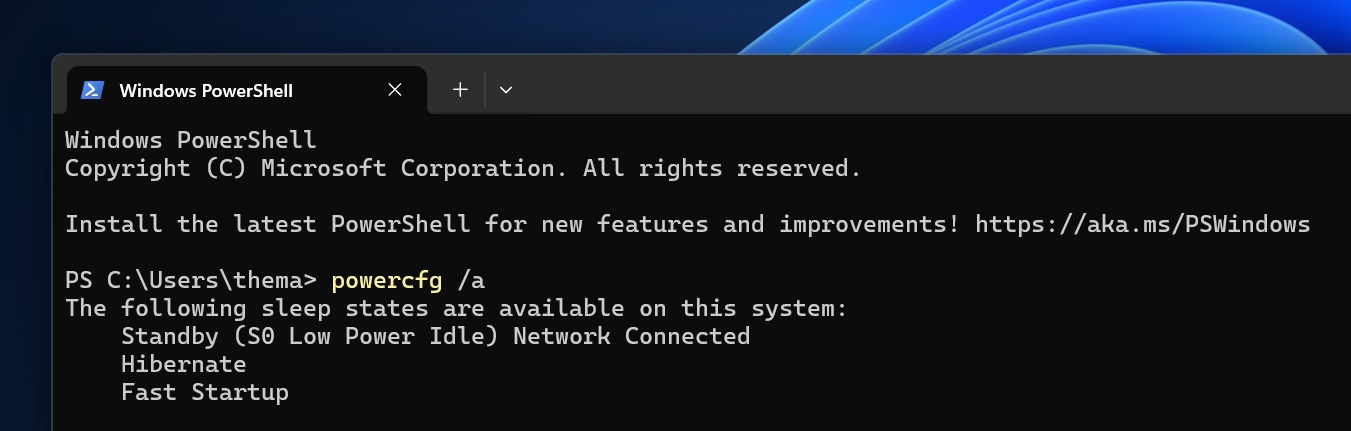Click the Hibernate output line
The width and height of the screenshot is (1351, 431).
[x=183, y=364]
